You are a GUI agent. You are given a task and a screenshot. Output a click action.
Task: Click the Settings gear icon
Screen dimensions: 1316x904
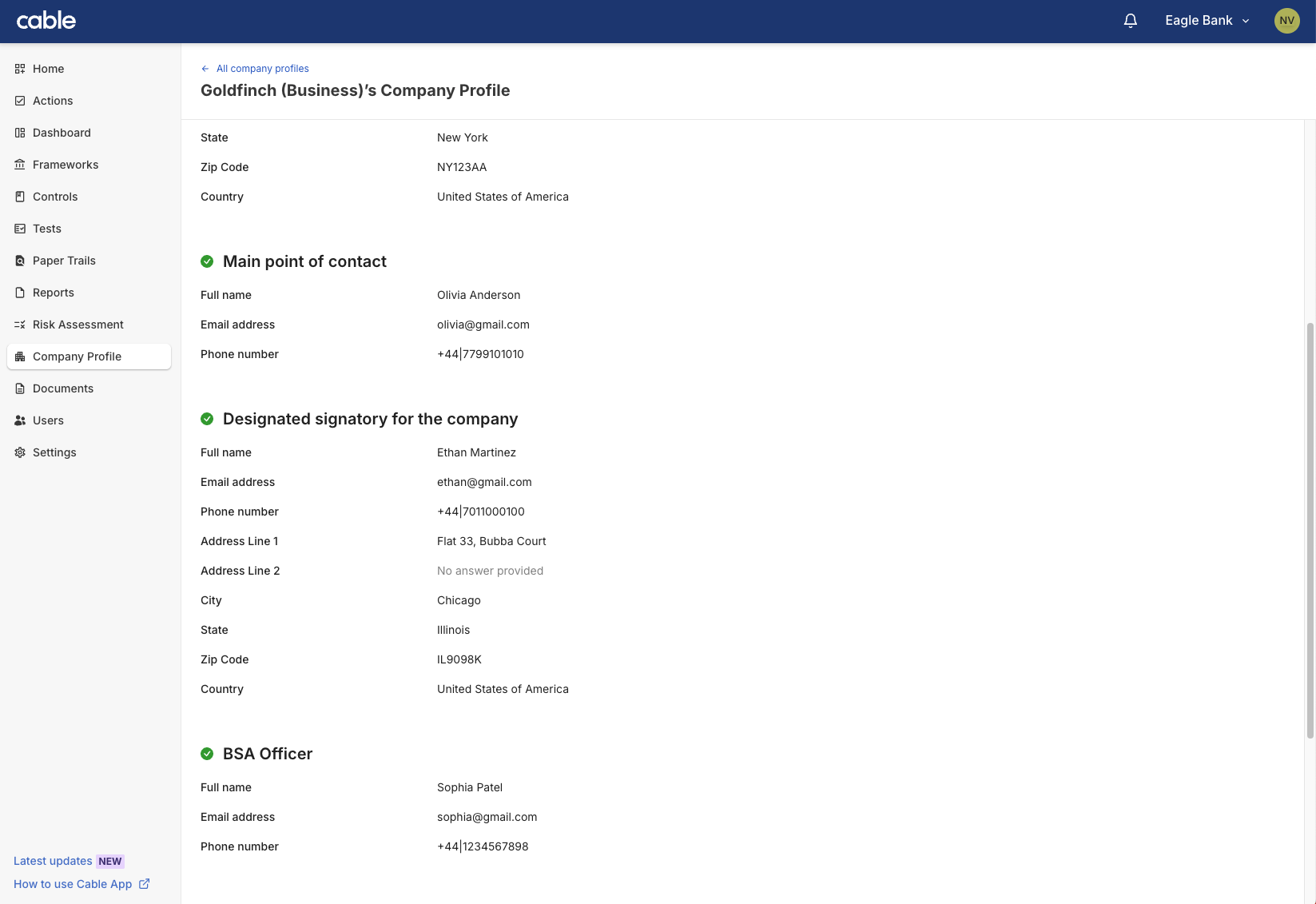coord(20,452)
